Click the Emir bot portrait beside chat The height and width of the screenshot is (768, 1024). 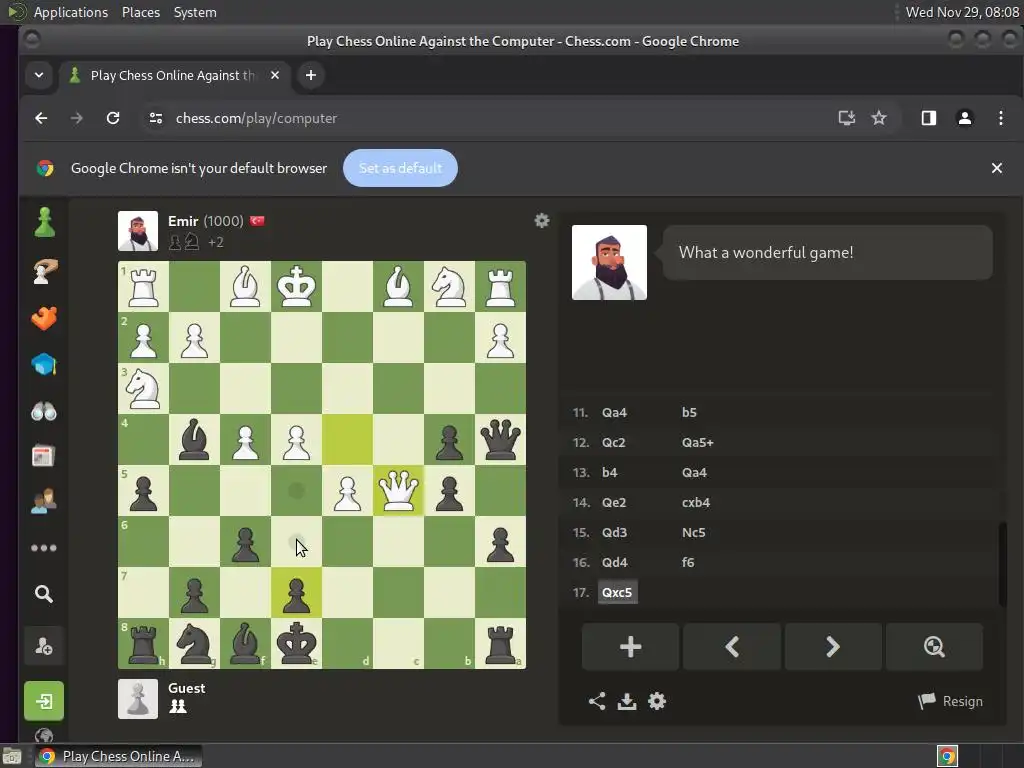point(609,263)
